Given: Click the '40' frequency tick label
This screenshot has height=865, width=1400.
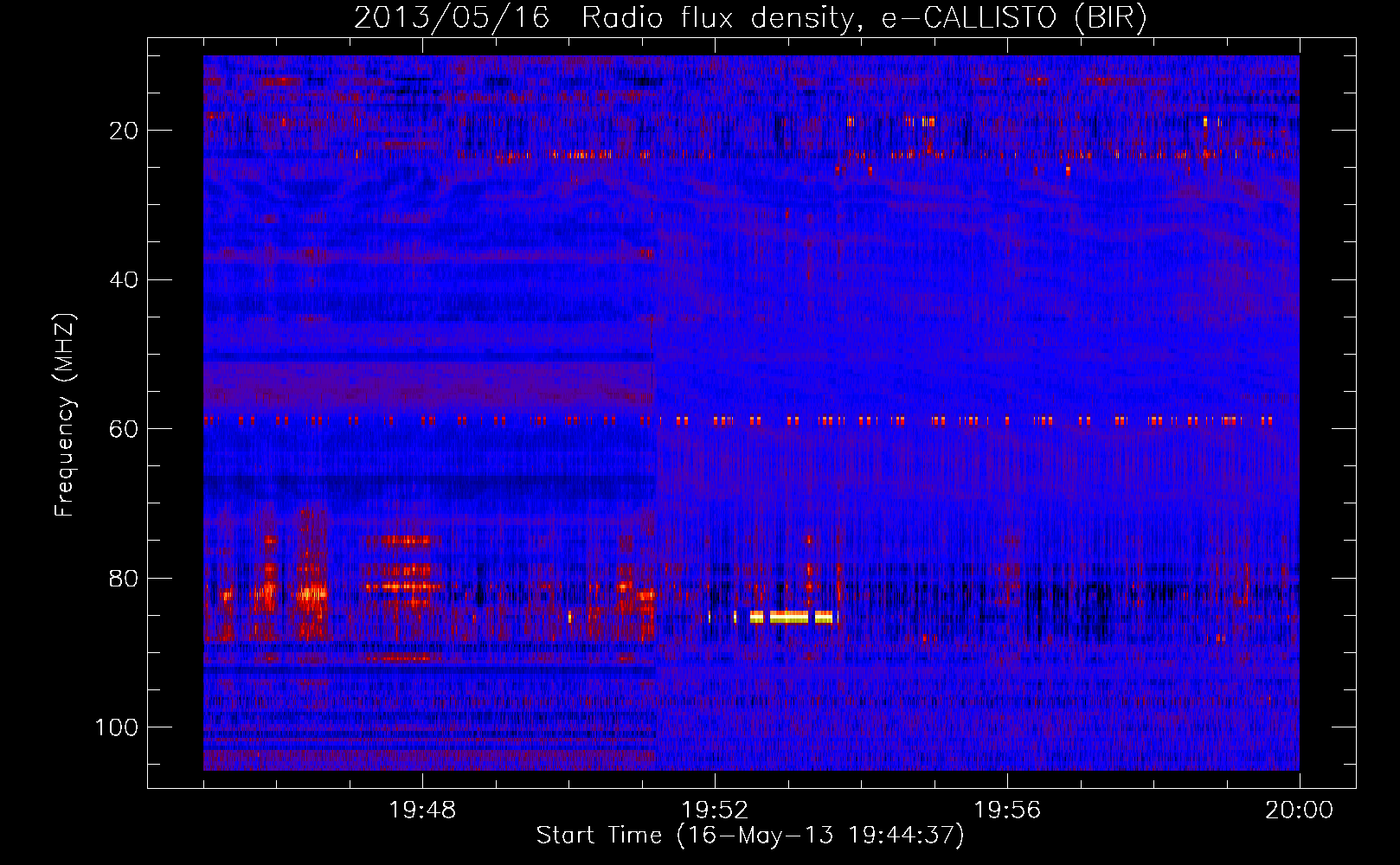Looking at the screenshot, I should pos(124,280).
